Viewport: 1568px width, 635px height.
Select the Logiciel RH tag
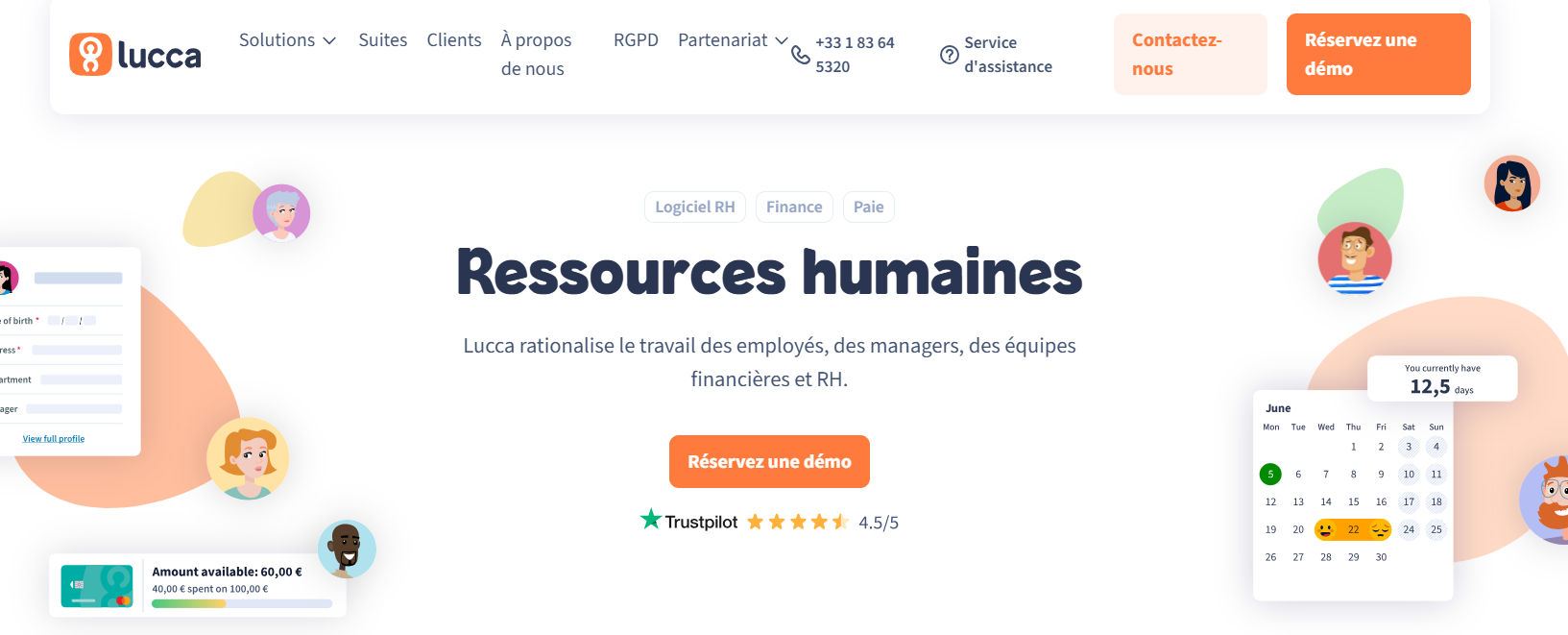click(694, 208)
